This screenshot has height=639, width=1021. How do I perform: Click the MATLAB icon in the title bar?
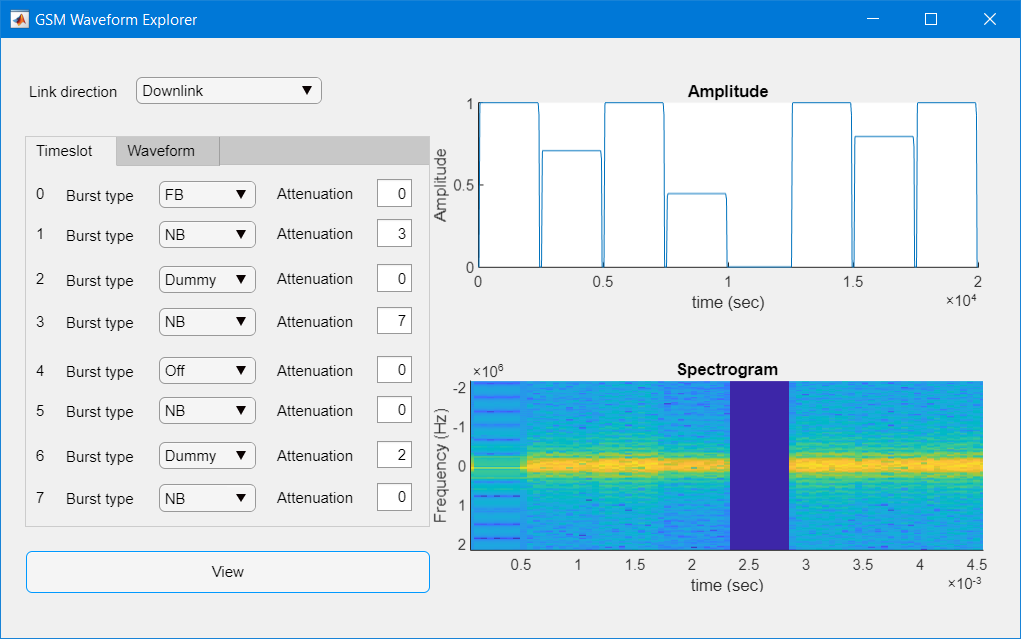pyautogui.click(x=20, y=20)
